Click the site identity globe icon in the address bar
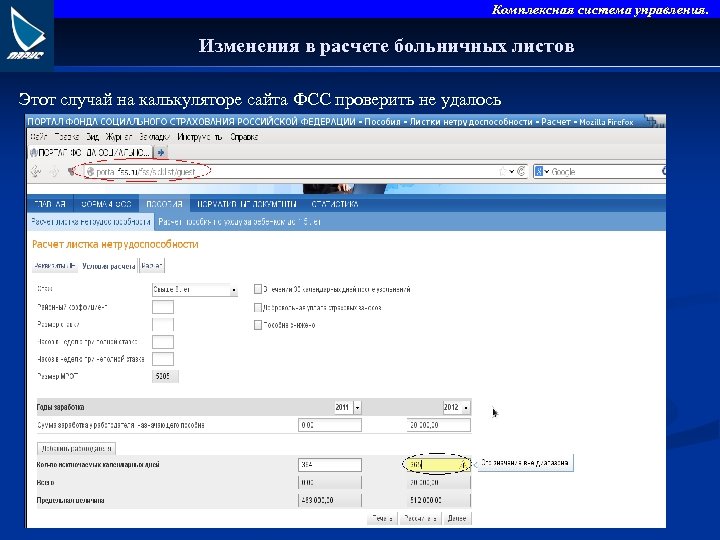This screenshot has width=720, height=540. [90, 172]
